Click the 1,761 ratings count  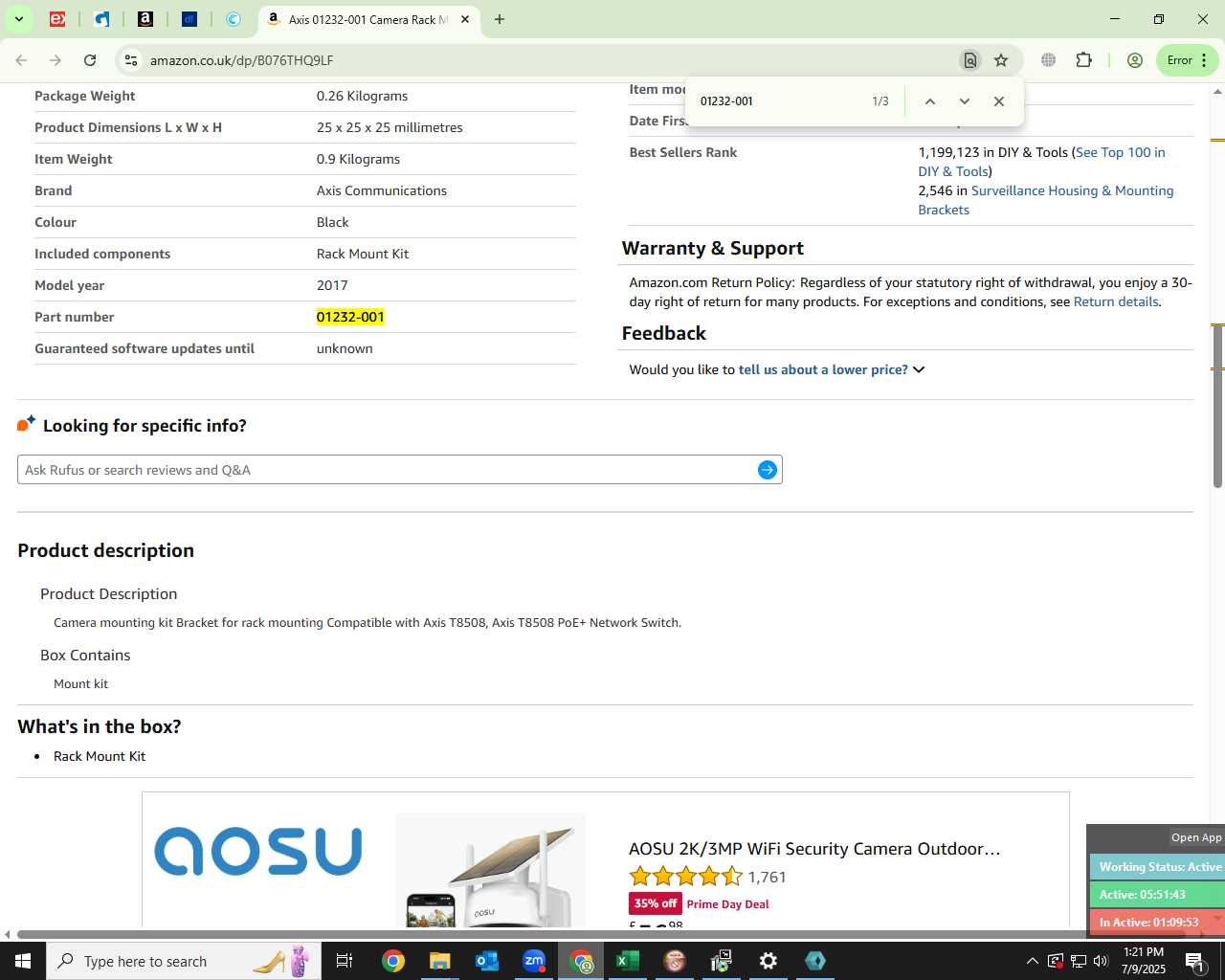coord(767,877)
